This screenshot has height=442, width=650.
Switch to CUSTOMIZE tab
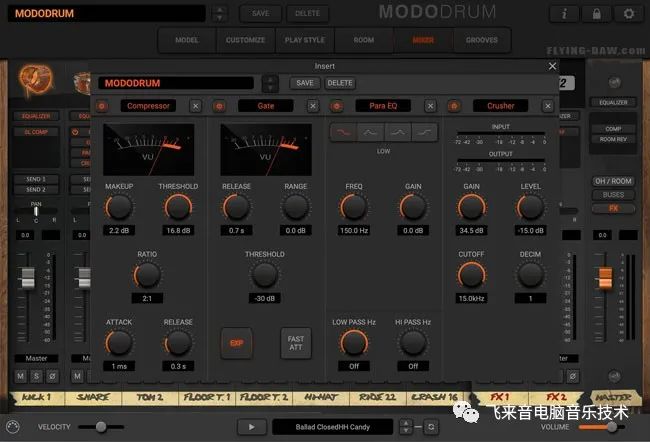pyautogui.click(x=245, y=40)
